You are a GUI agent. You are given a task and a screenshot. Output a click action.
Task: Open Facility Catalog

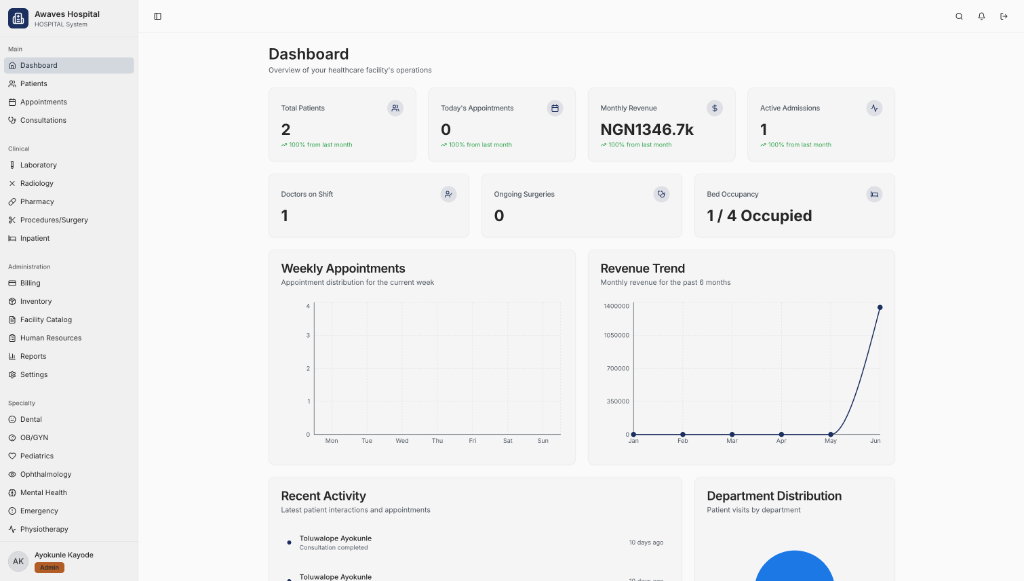(69, 320)
